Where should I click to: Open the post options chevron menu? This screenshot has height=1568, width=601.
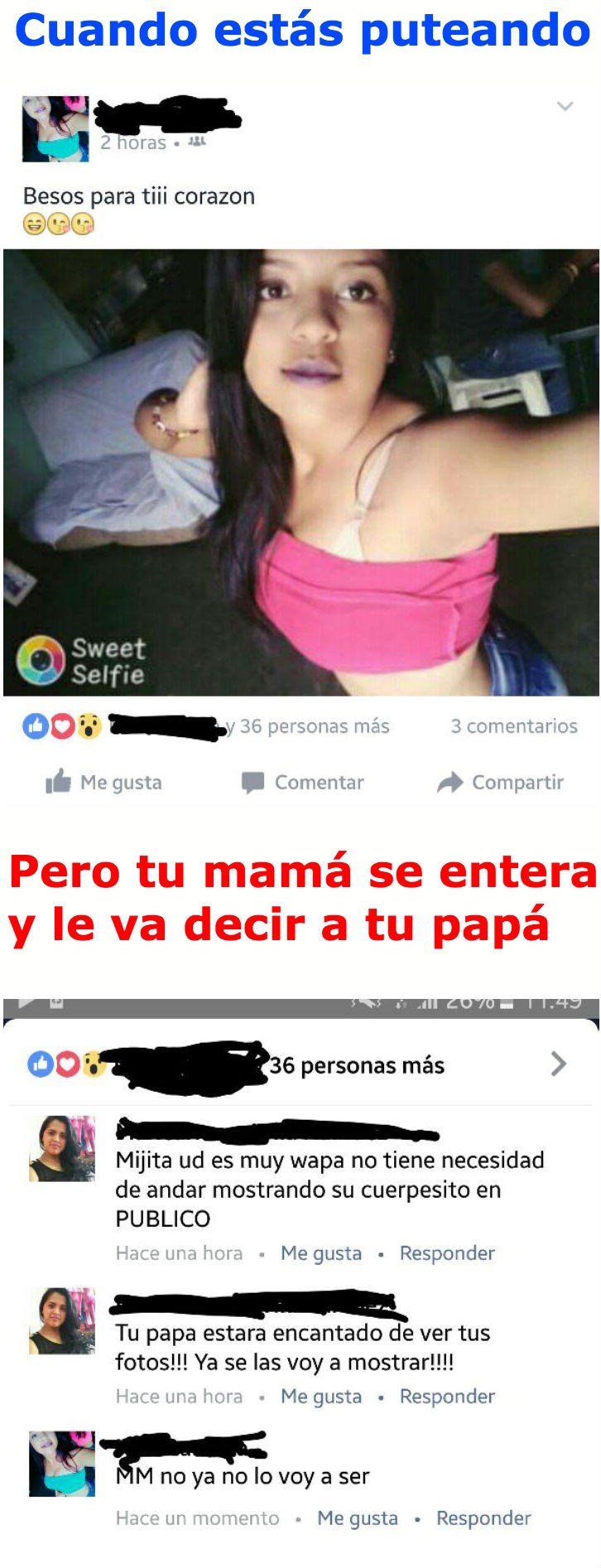(565, 106)
